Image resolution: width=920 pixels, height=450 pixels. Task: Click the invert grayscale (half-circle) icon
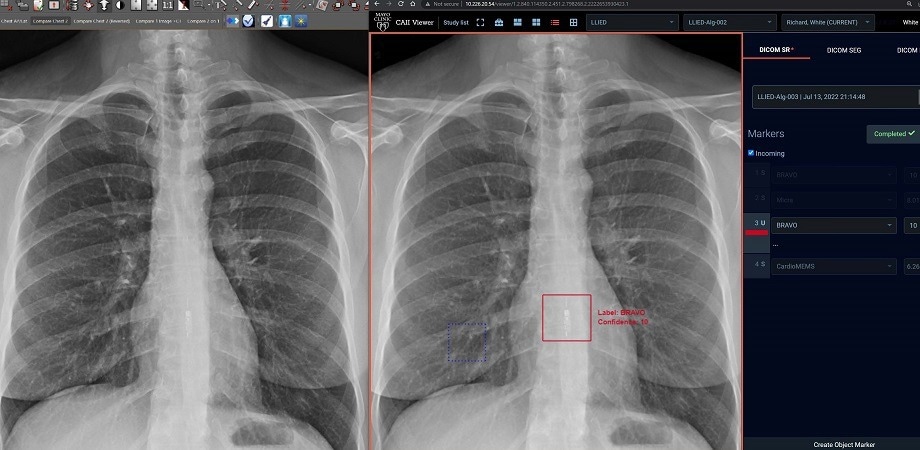[120, 5]
